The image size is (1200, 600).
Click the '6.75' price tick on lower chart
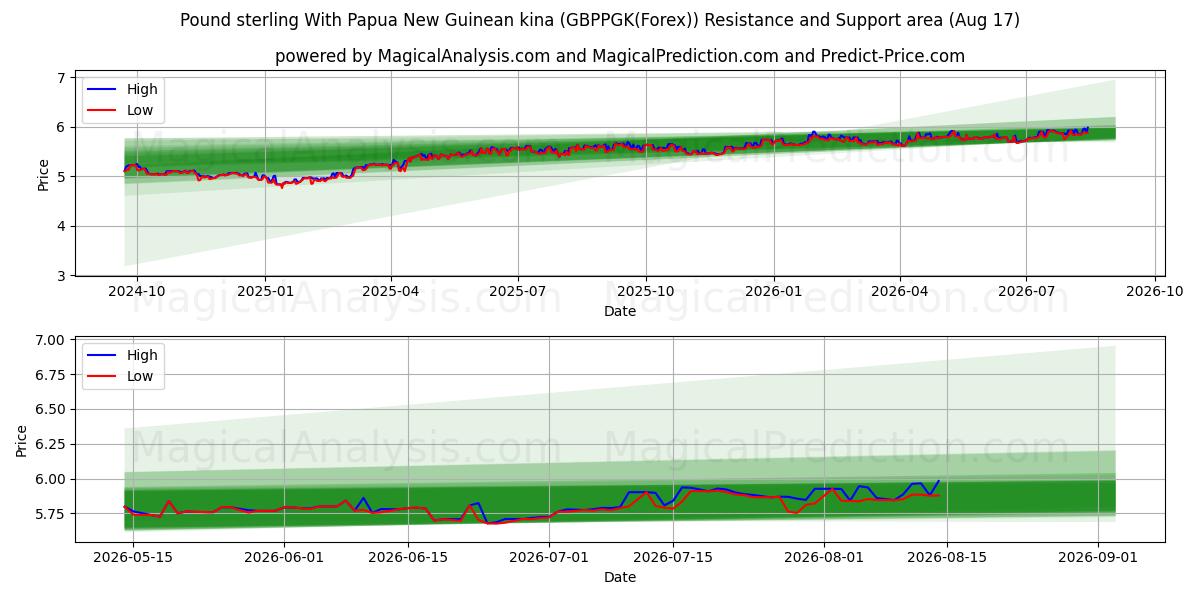(x=50, y=375)
